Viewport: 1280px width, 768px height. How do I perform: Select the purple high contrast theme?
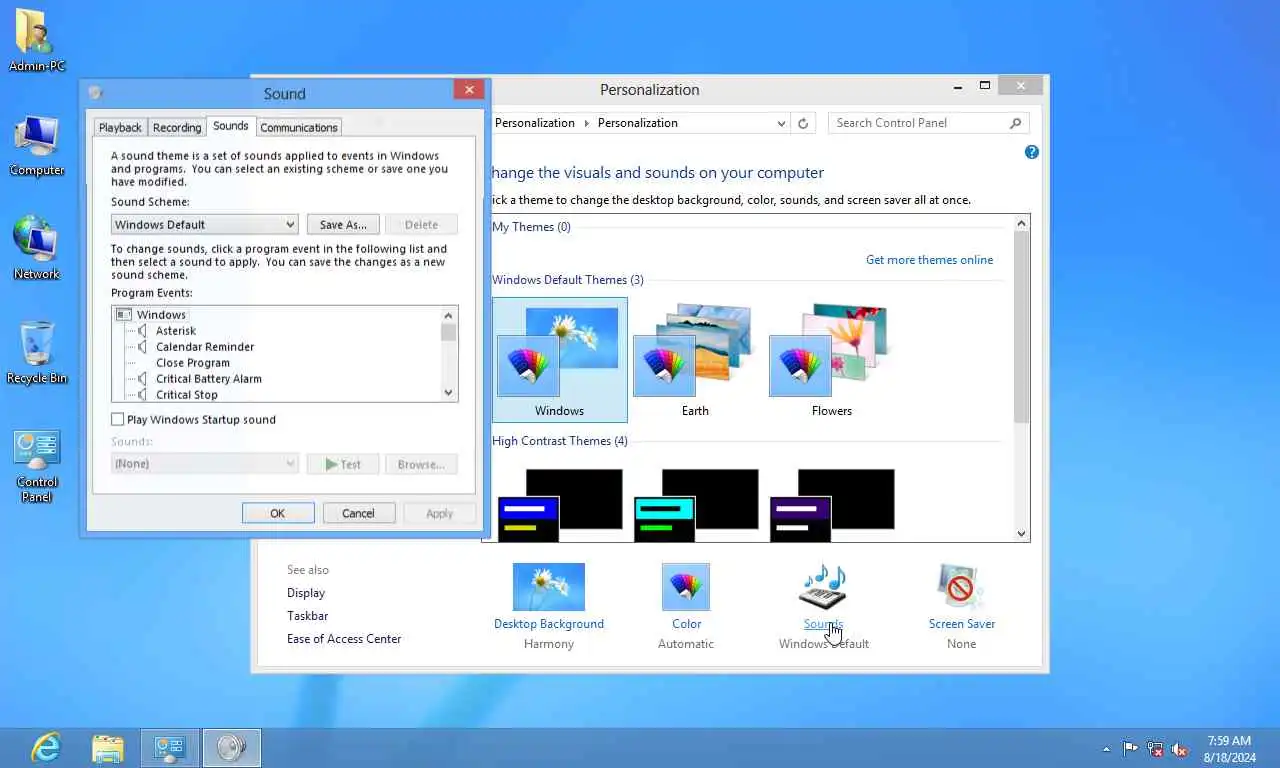[832, 504]
